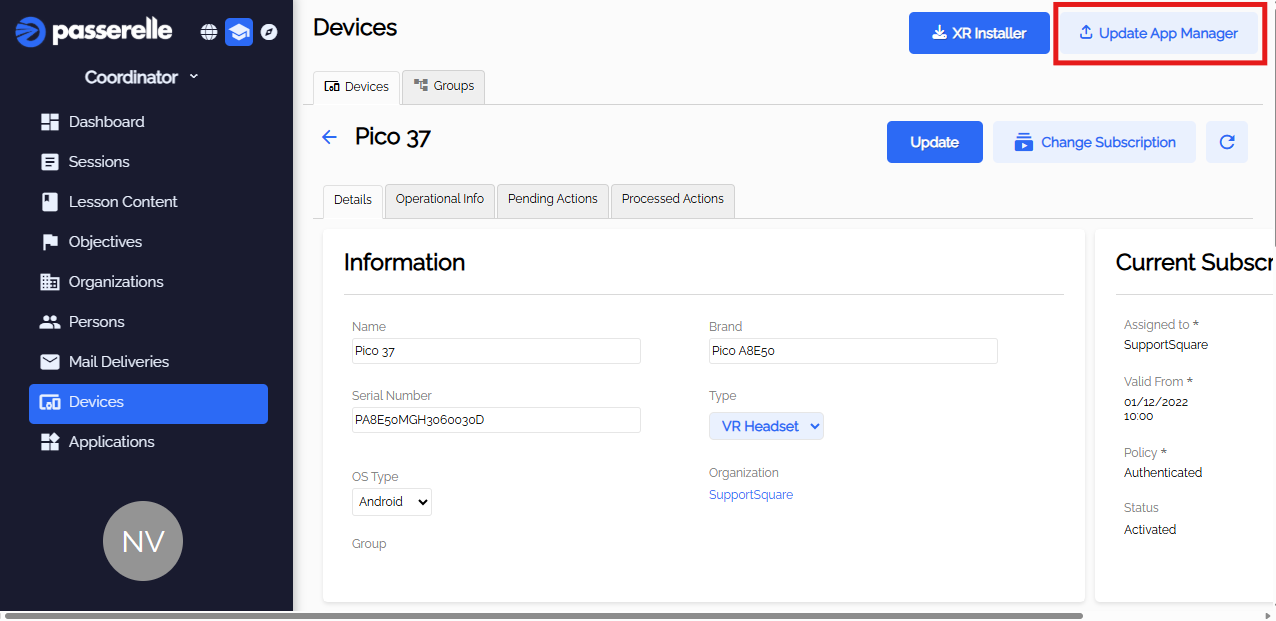
Task: Open the Objectives flag item
Action: [x=105, y=242]
